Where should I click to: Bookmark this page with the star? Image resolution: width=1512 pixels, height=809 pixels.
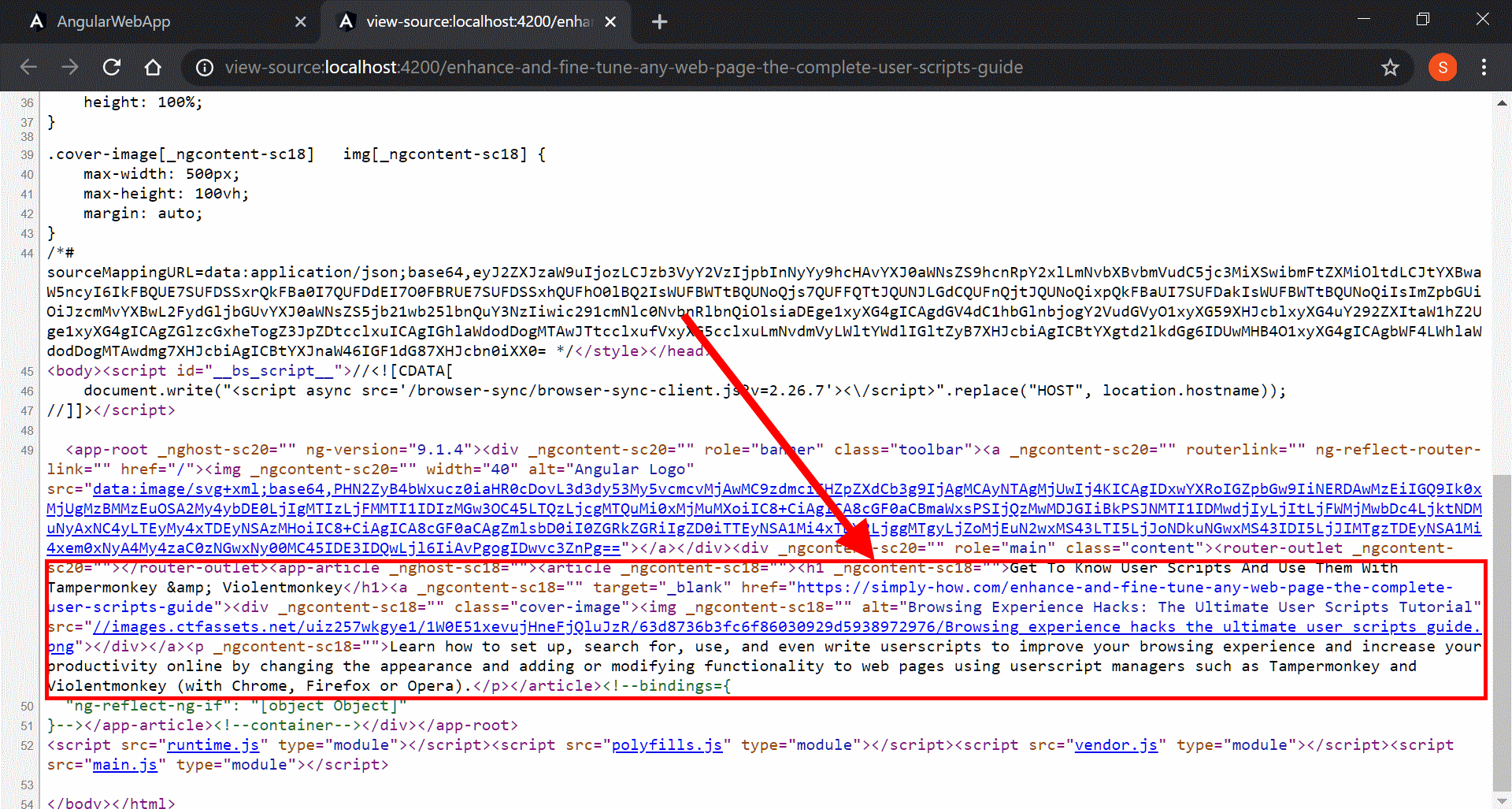[1391, 68]
